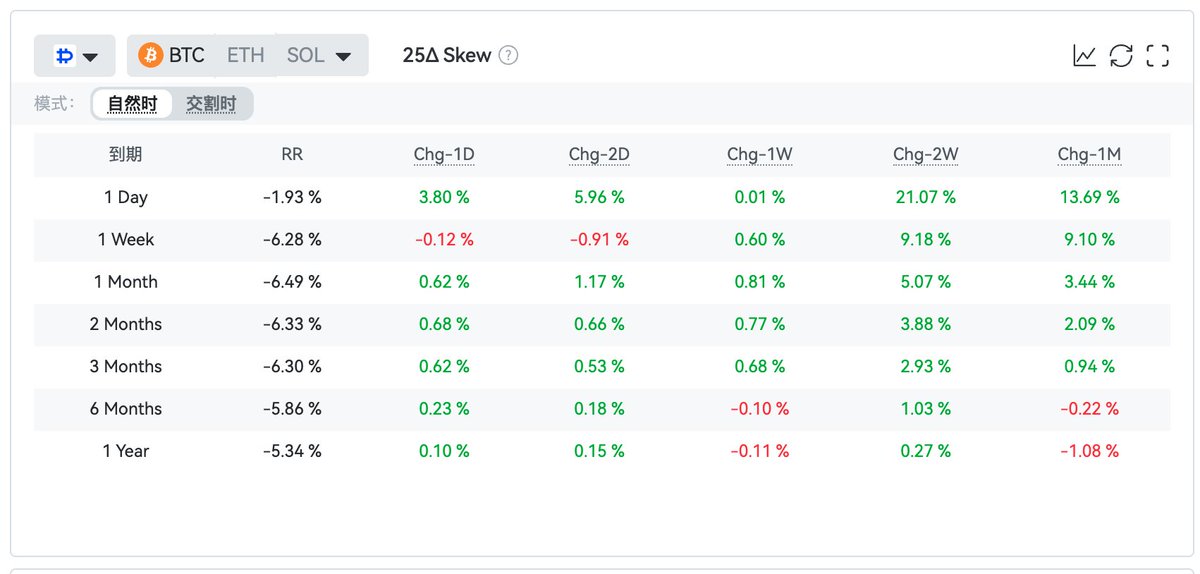The width and height of the screenshot is (1200, 574).
Task: Select the 6 Months expiry row label
Action: point(126,409)
